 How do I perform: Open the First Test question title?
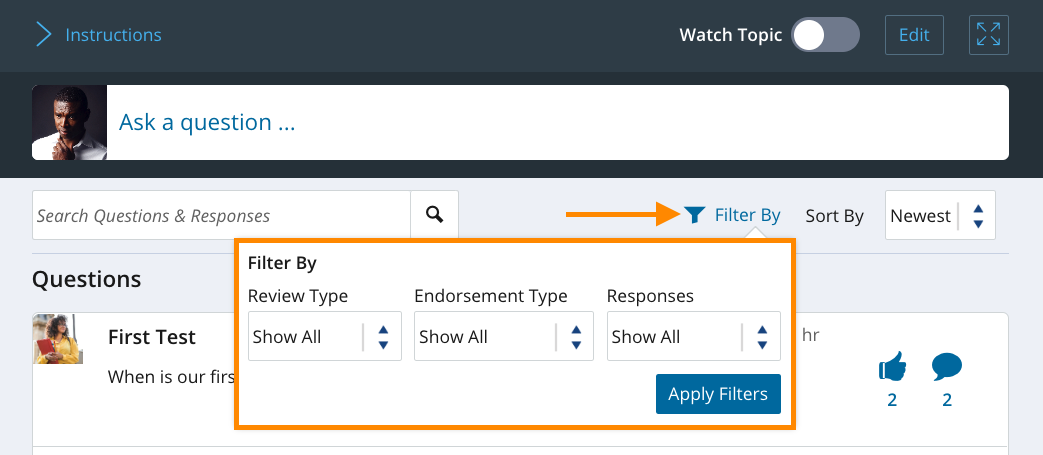[152, 337]
